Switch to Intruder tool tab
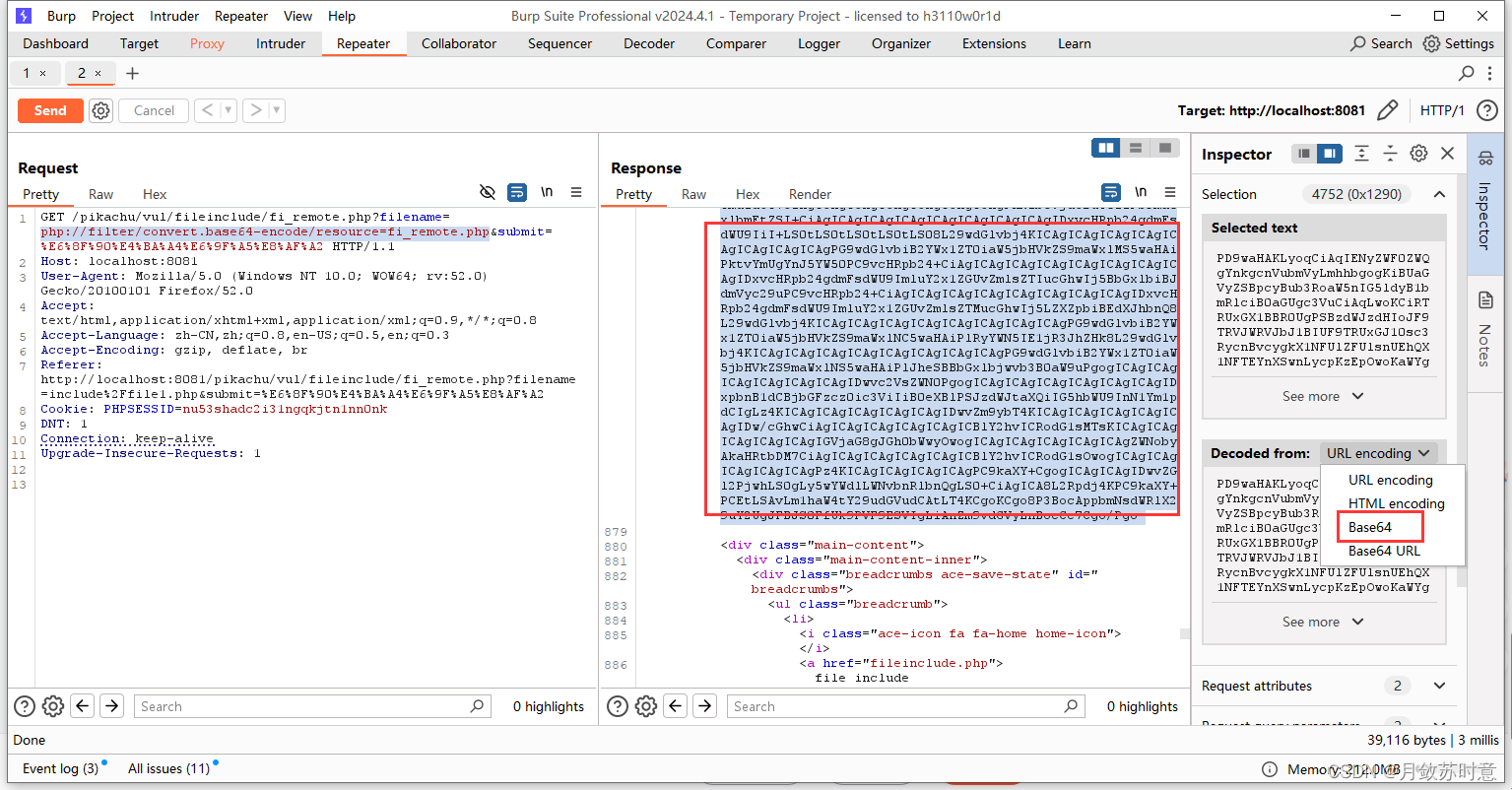This screenshot has width=1512, height=790. pyautogui.click(x=281, y=43)
